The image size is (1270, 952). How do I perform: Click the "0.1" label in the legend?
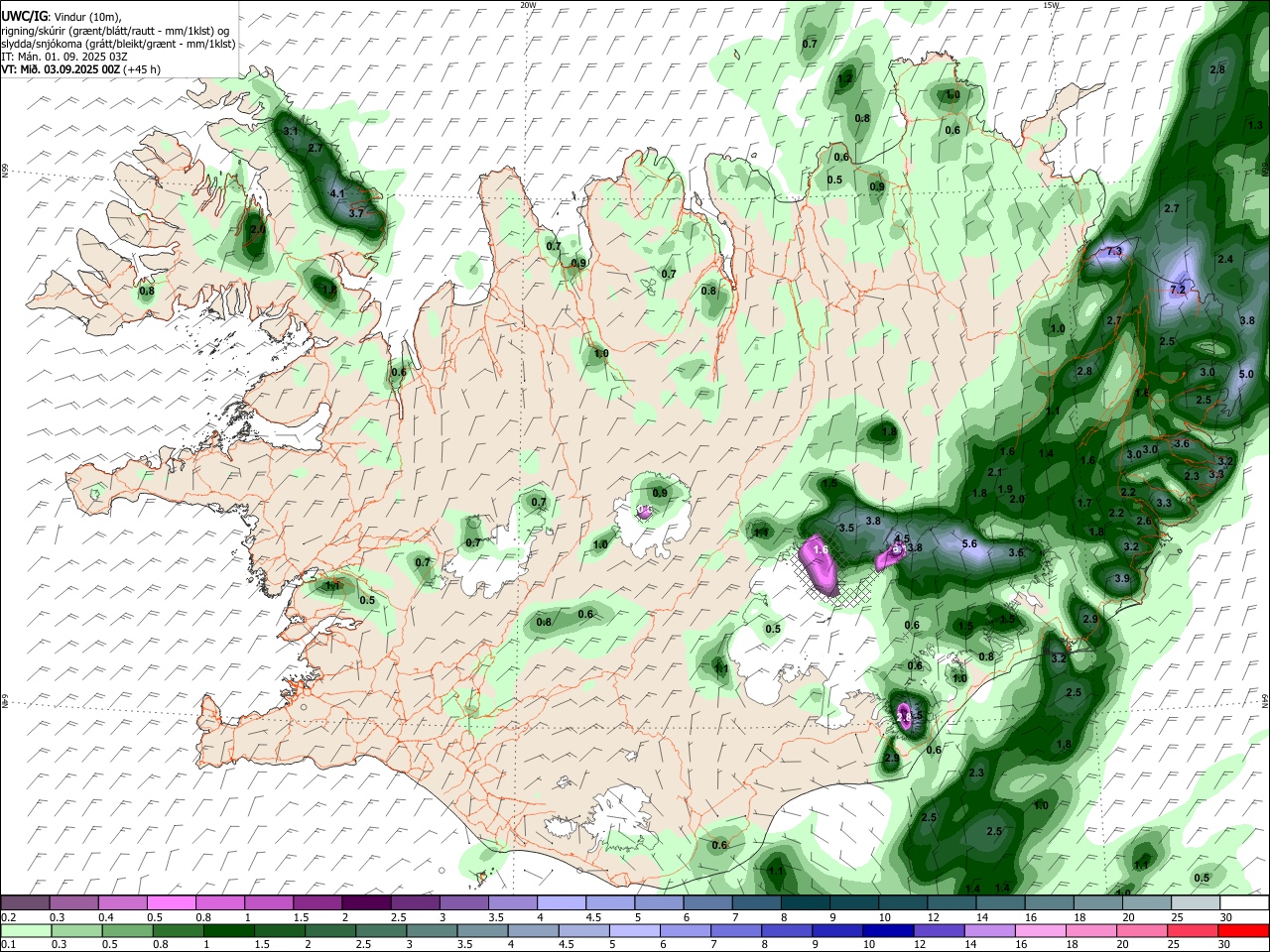coord(9,945)
